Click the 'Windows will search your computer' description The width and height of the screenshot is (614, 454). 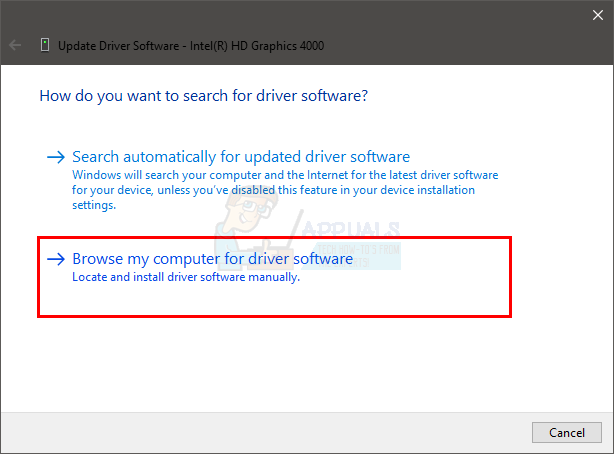point(285,190)
